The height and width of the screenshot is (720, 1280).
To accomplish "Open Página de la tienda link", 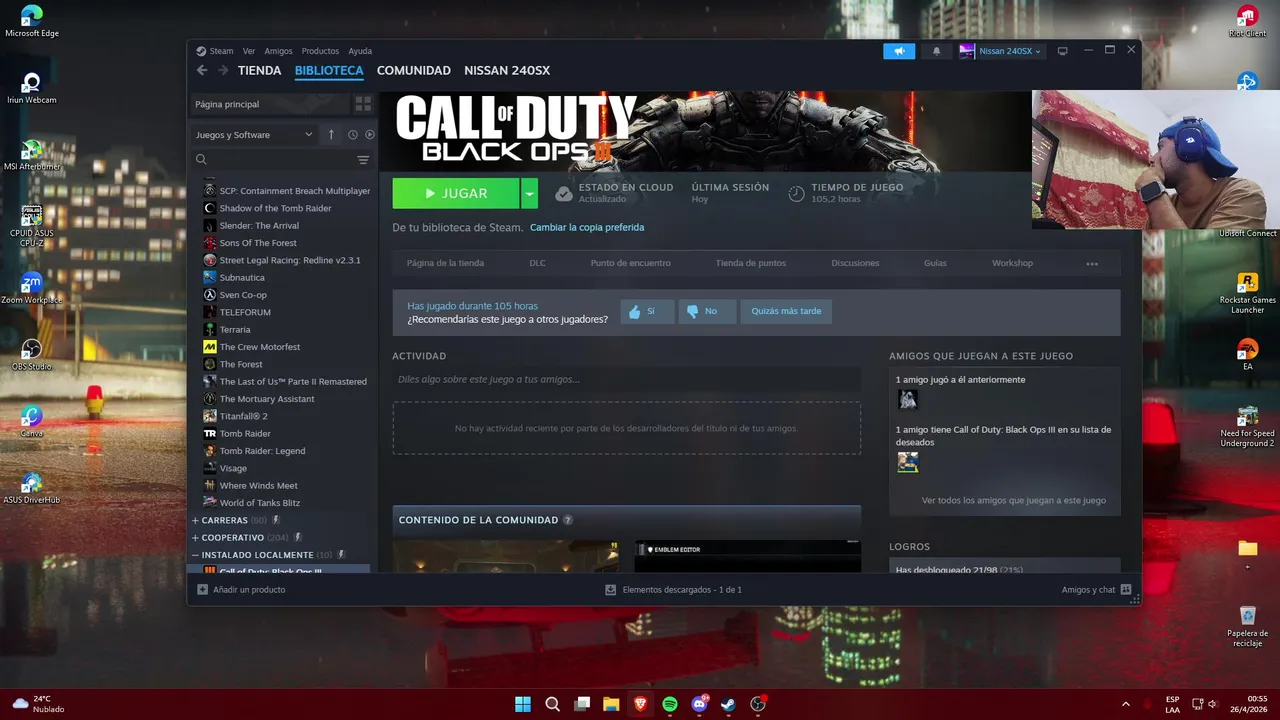I will 445,264.
